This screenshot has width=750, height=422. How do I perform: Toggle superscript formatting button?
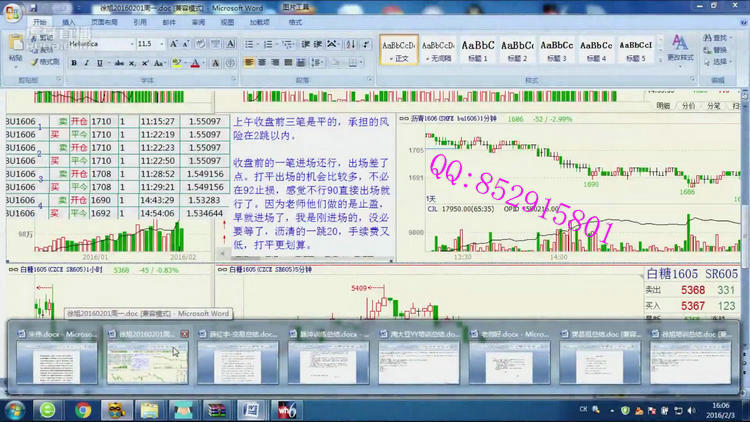click(143, 63)
